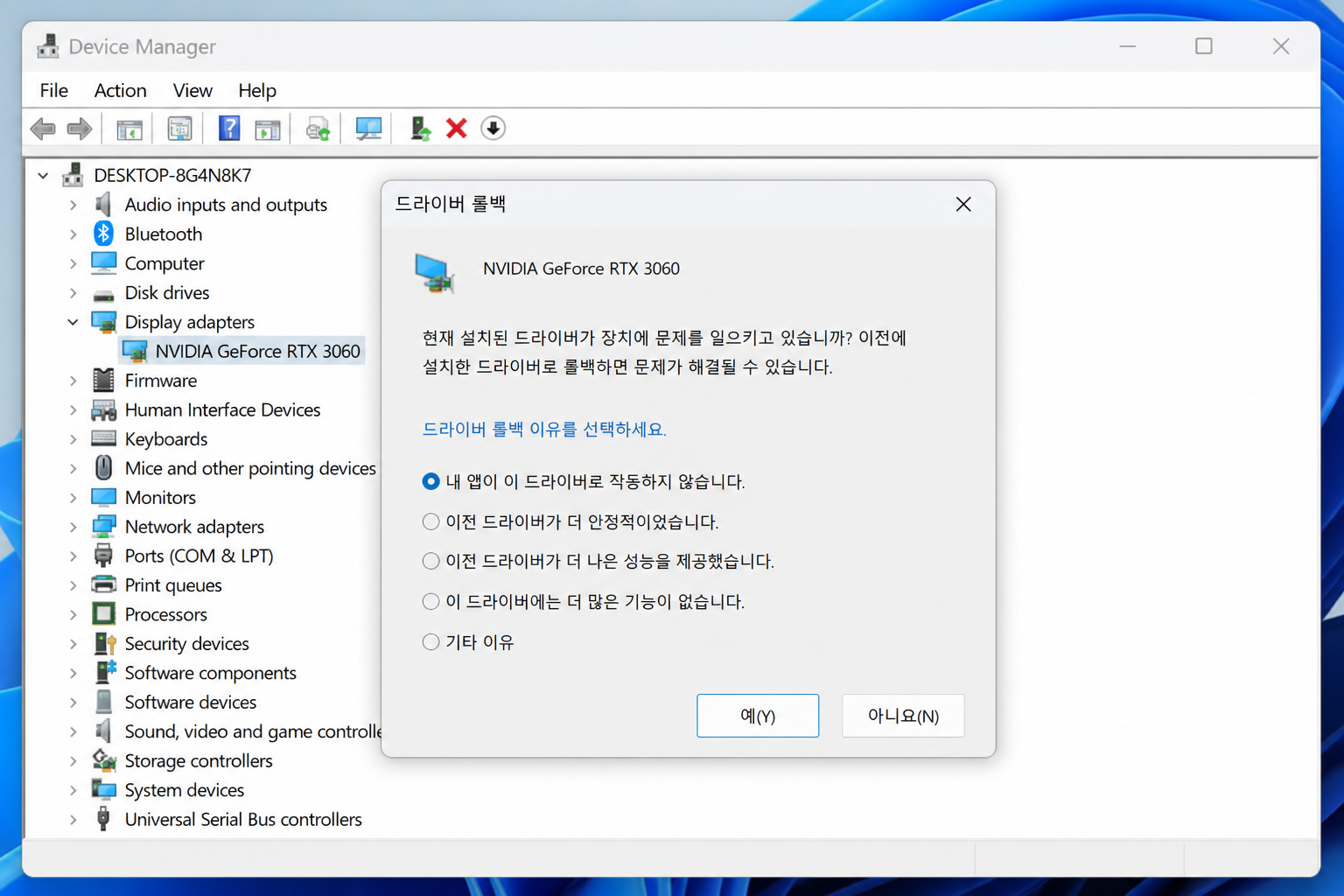Screen dimensions: 1344x896
Task: Click the Software devices icon
Action: (103, 702)
